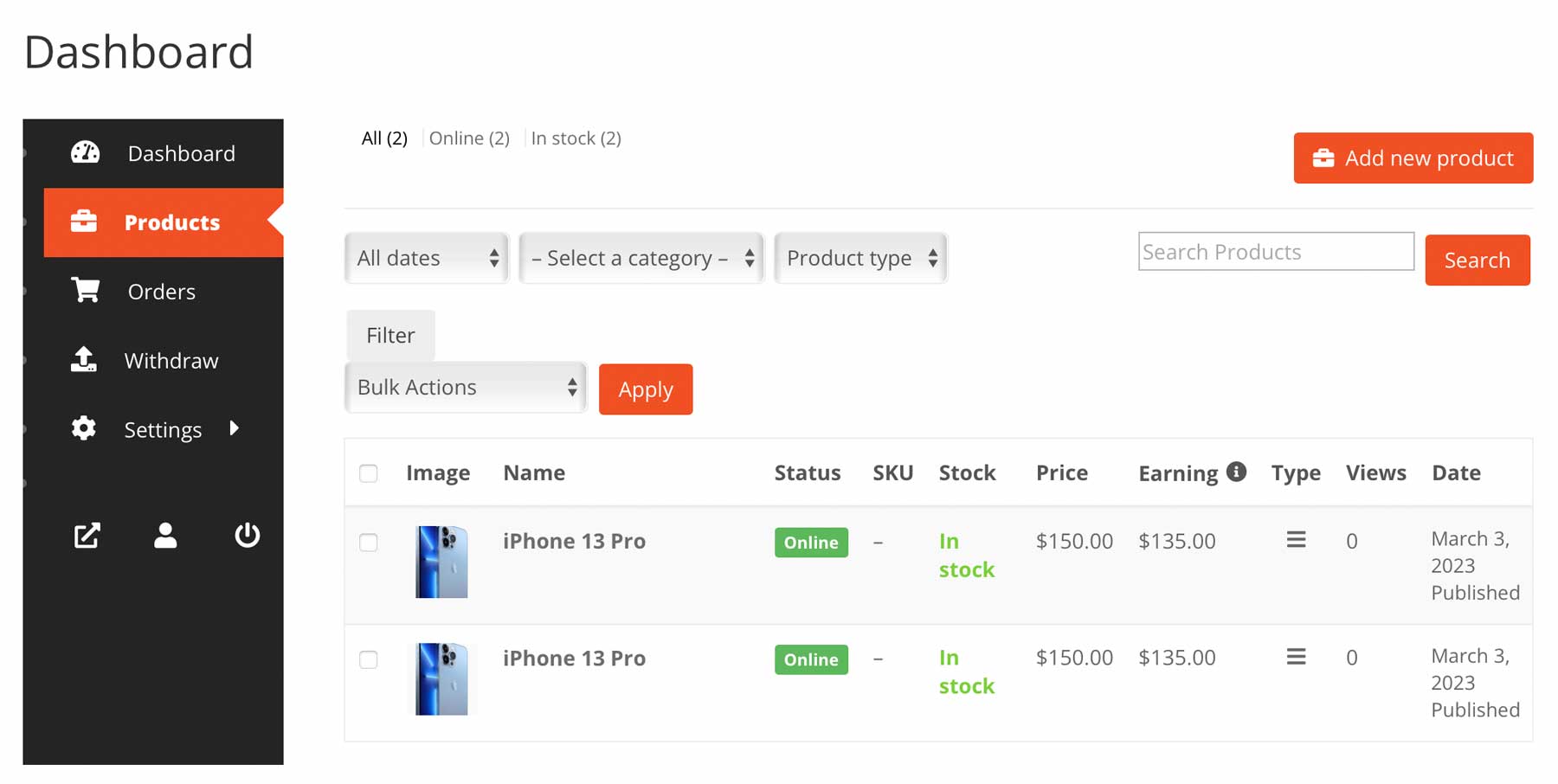Open Settings via the gear icon
Screen dimensions: 1558x784
[x=82, y=428]
